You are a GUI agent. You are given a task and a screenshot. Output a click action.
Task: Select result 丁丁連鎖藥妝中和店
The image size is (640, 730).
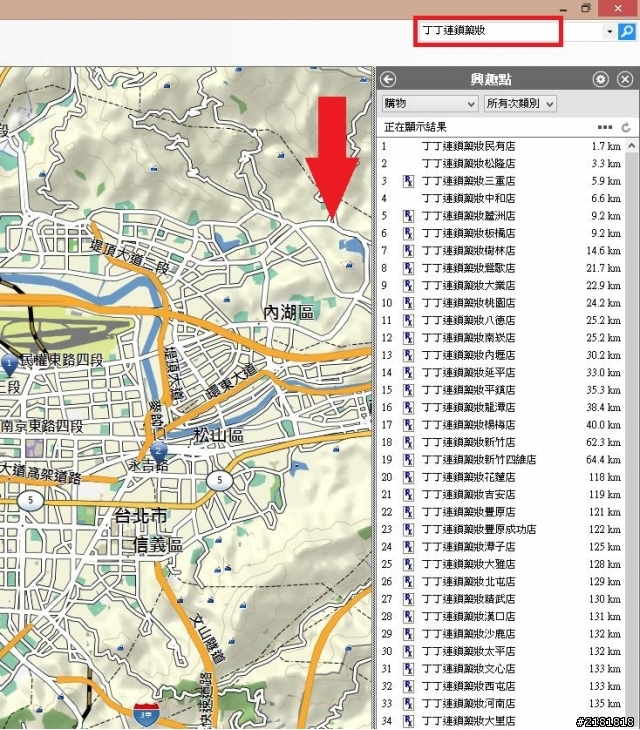[500, 198]
